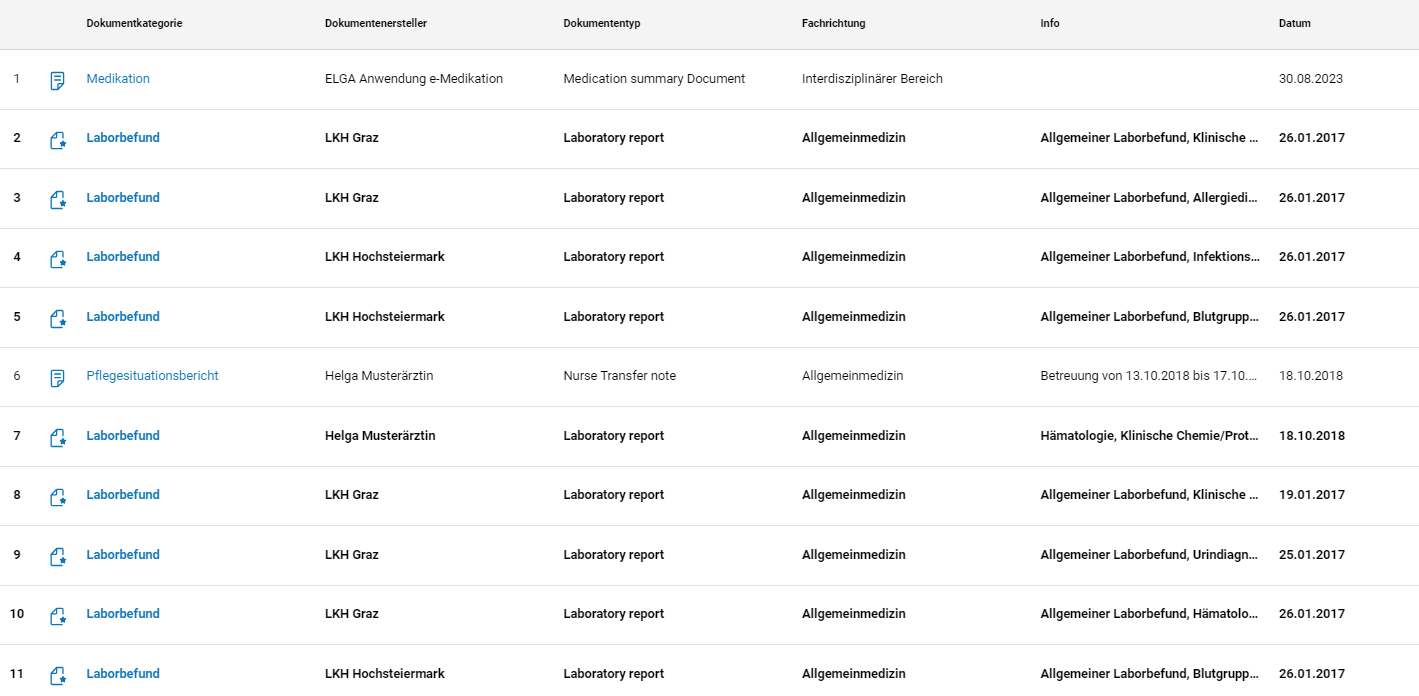The image size is (1419, 696).
Task: Open the Laborbefund link in row 3
Action: pyautogui.click(x=123, y=198)
